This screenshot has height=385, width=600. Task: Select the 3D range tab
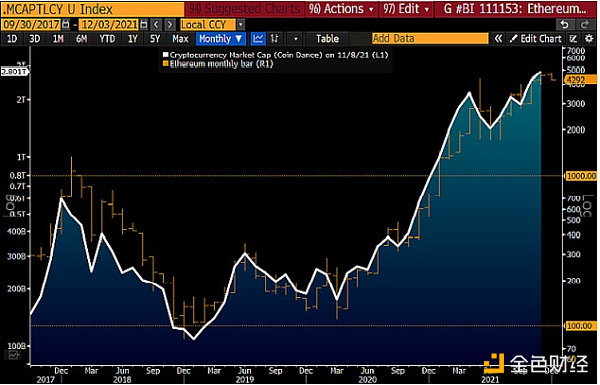click(35, 39)
